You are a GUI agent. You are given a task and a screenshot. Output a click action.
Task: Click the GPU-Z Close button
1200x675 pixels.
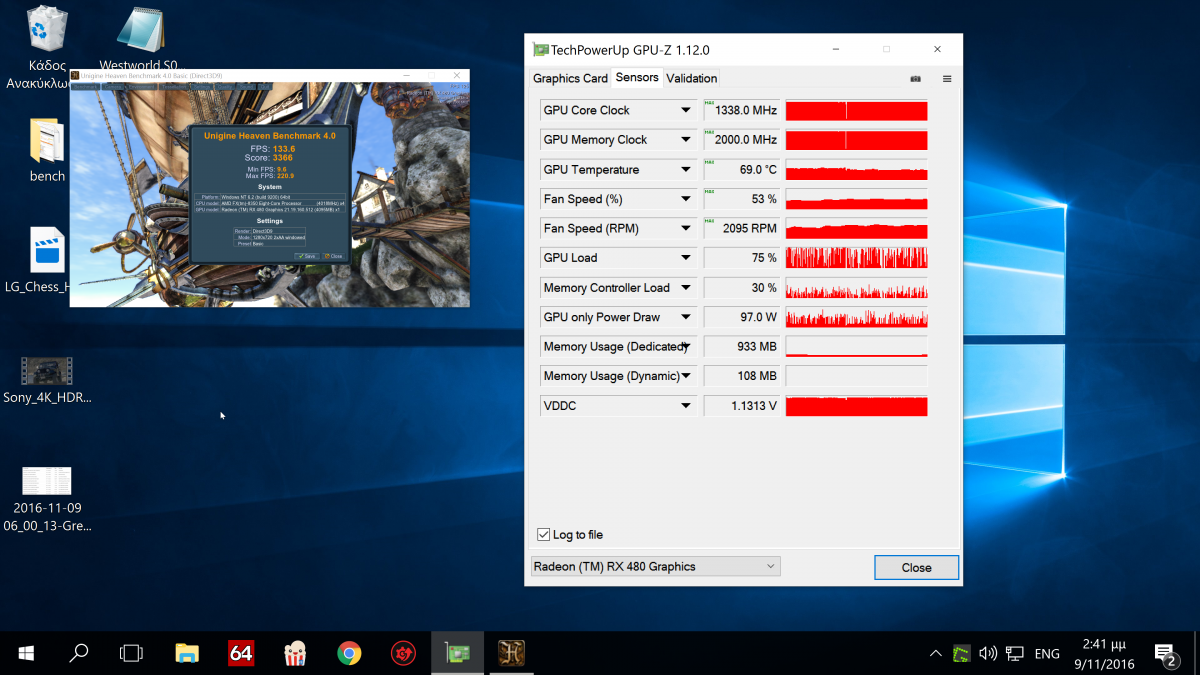pos(916,567)
